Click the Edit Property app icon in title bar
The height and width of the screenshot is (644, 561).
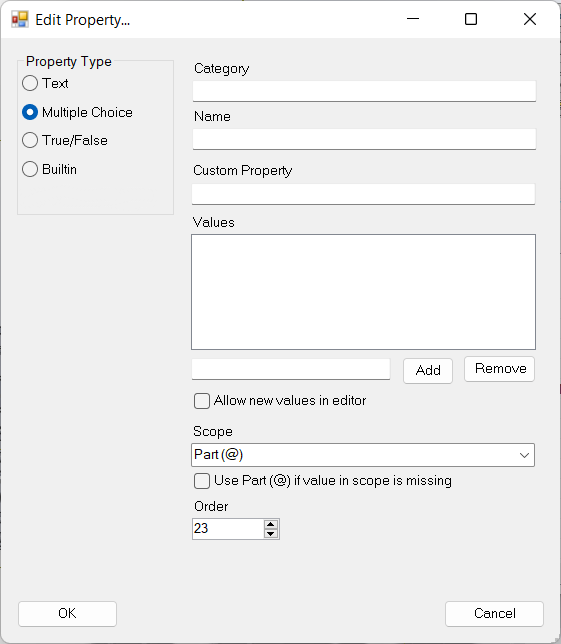(20, 19)
